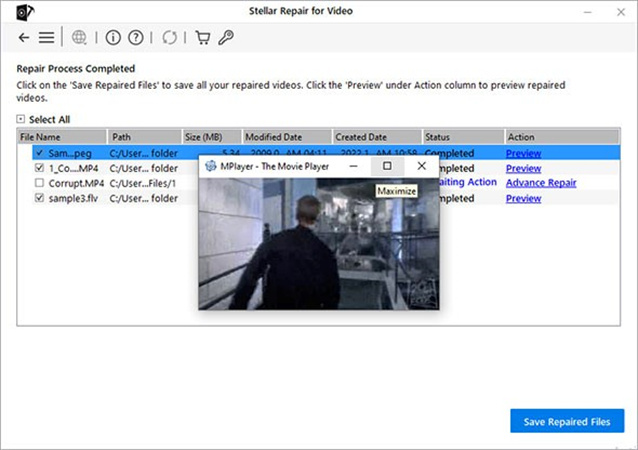Uncheck the 1_Co...MP4 file checkbox
Screen dimensions: 638x450
(x=39, y=169)
